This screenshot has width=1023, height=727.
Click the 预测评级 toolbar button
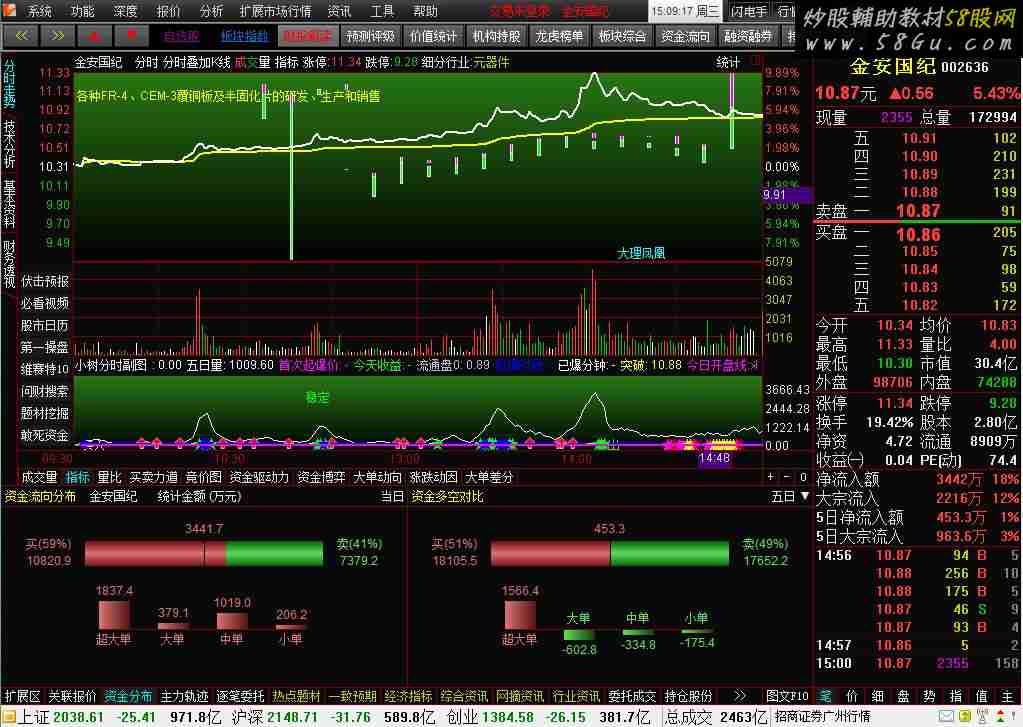pos(370,37)
